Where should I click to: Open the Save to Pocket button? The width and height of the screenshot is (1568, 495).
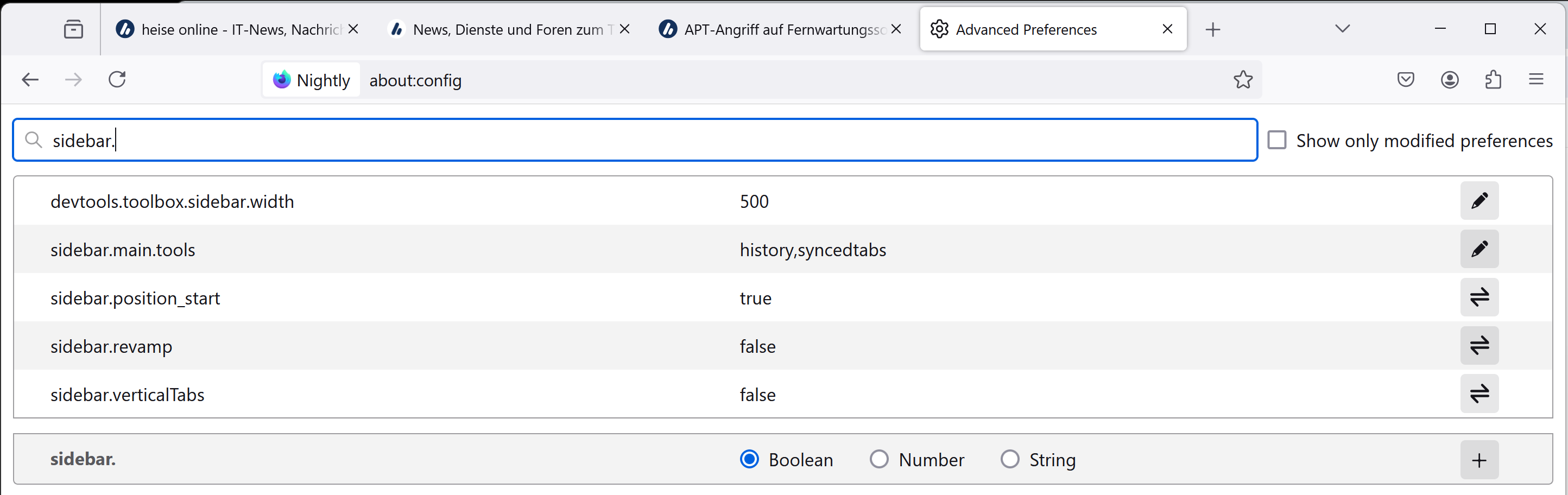click(1406, 80)
